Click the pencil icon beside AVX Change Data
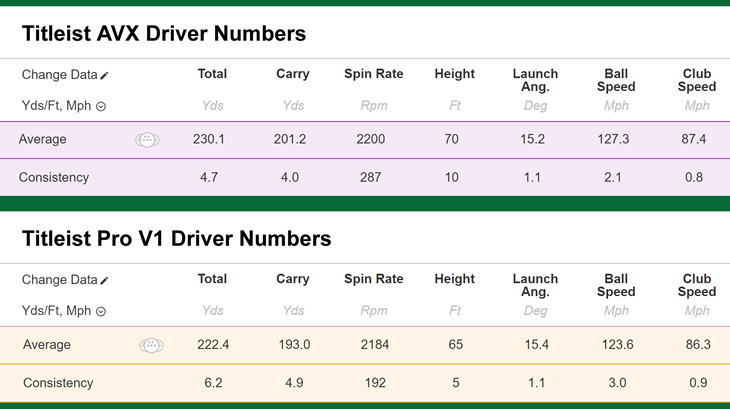Image resolution: width=730 pixels, height=409 pixels. pos(104,75)
